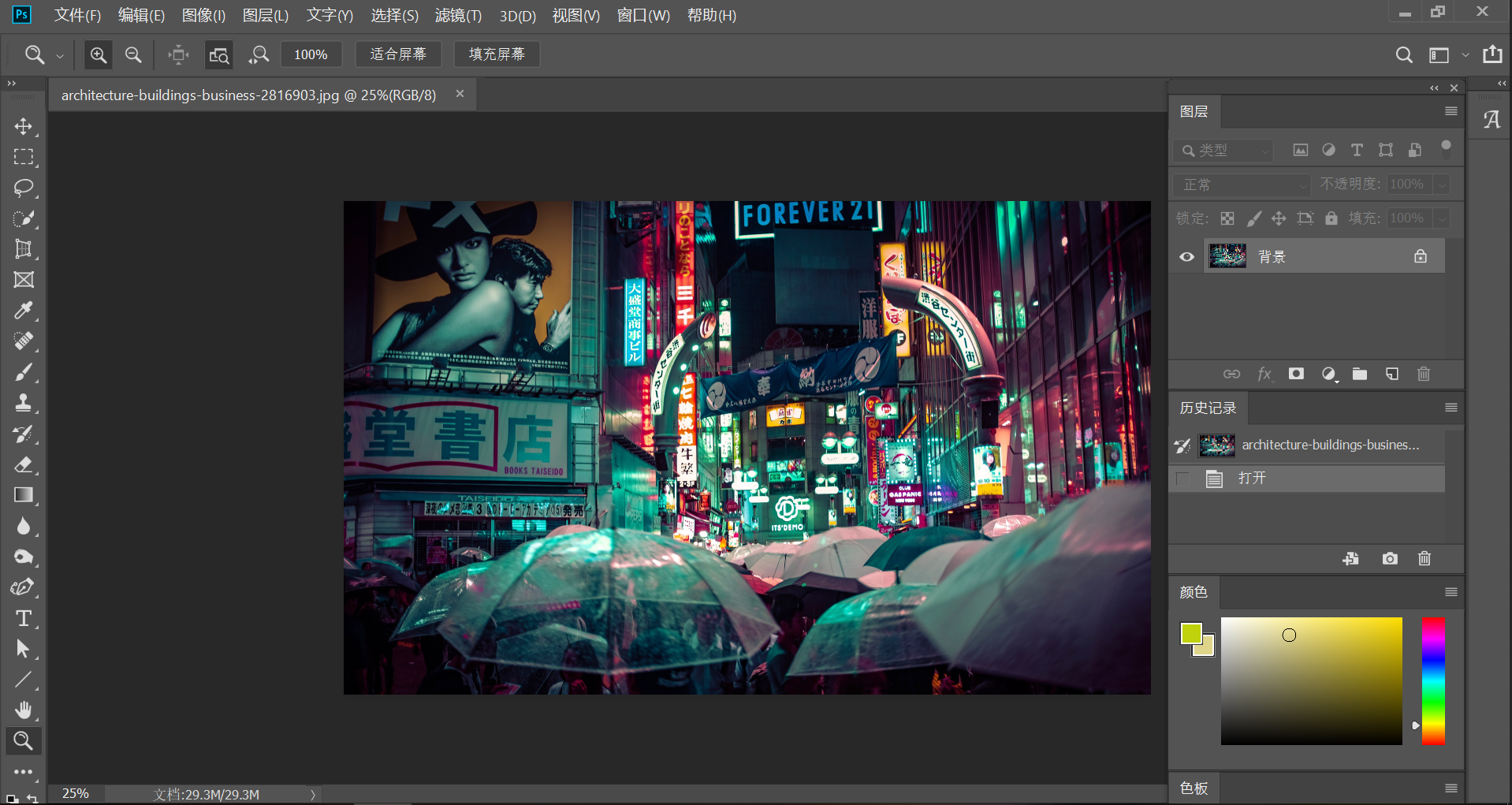Open the Layers panel flyout menu
This screenshot has height=805, width=1512.
1451,111
